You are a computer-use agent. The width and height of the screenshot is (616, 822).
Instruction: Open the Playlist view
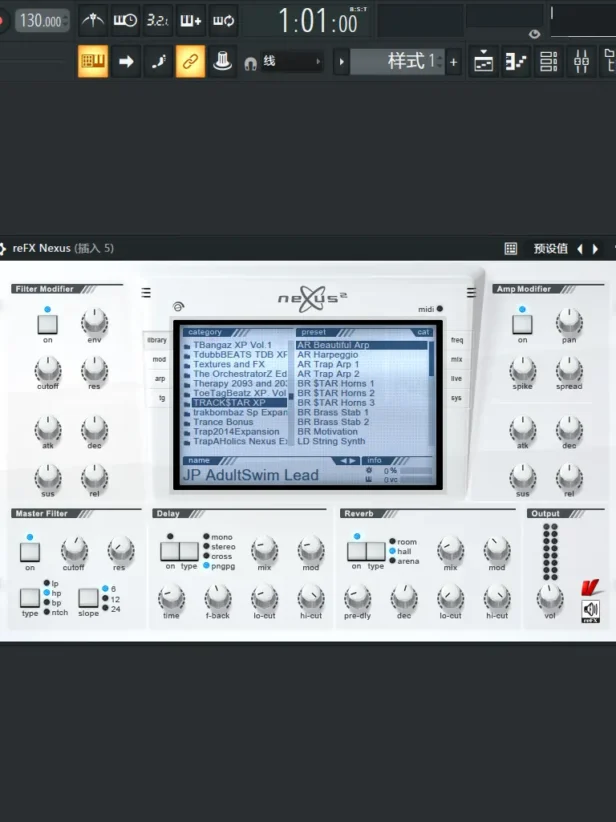click(483, 62)
